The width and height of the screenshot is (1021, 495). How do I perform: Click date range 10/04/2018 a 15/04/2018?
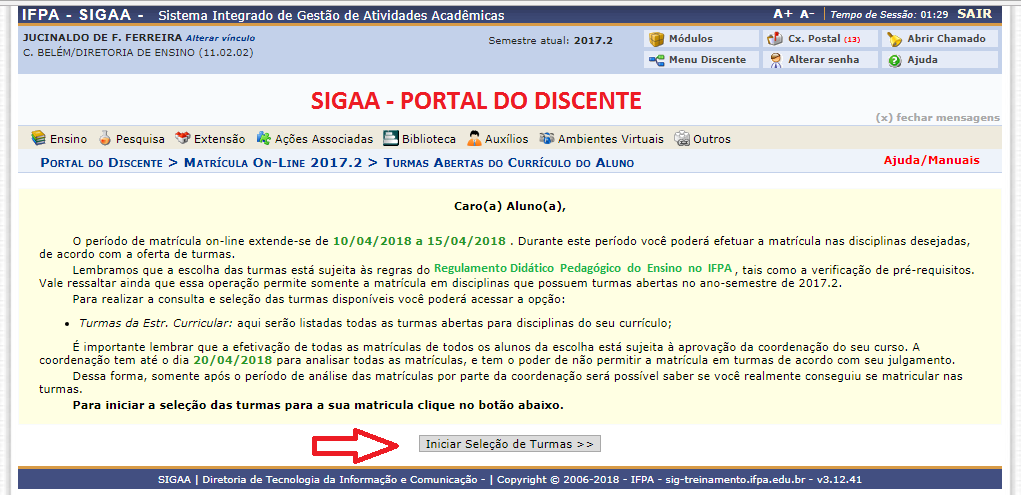419,241
